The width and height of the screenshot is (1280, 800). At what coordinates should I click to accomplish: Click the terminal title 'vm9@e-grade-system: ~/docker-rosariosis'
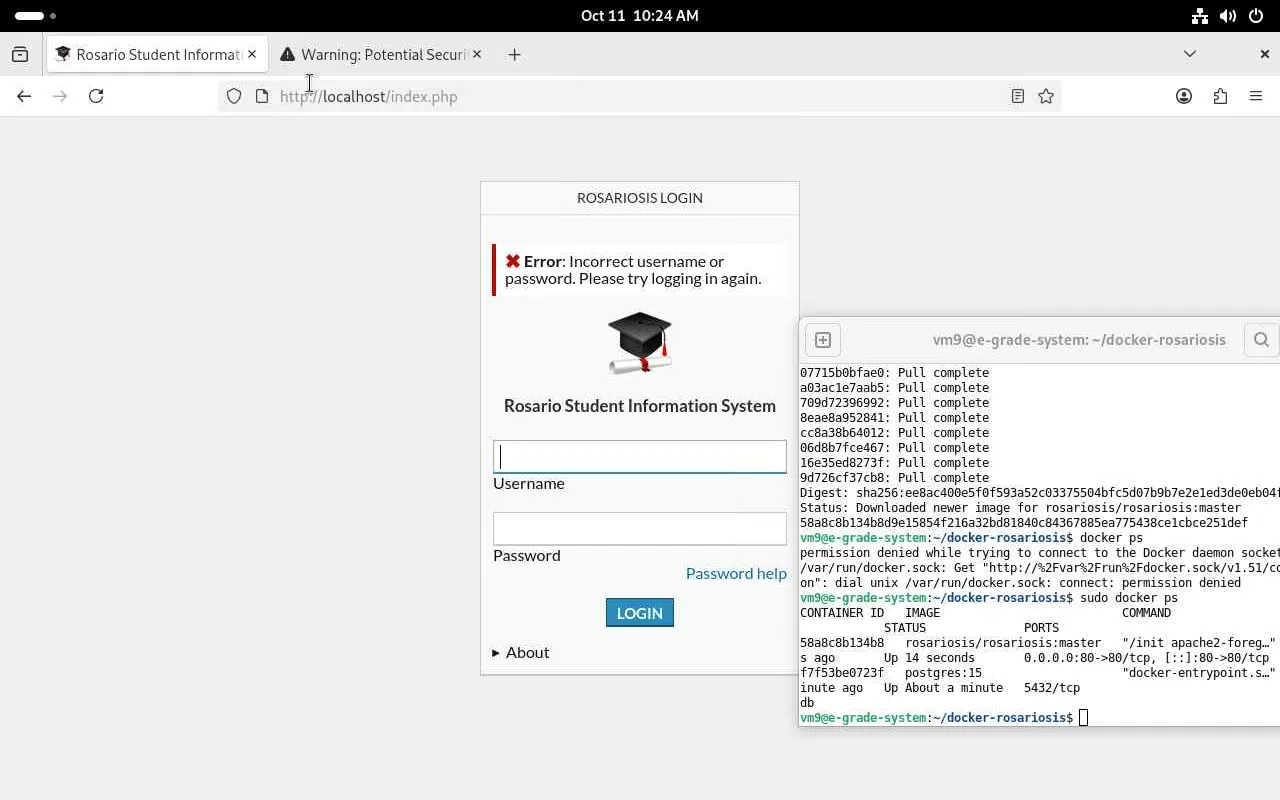(x=1079, y=340)
